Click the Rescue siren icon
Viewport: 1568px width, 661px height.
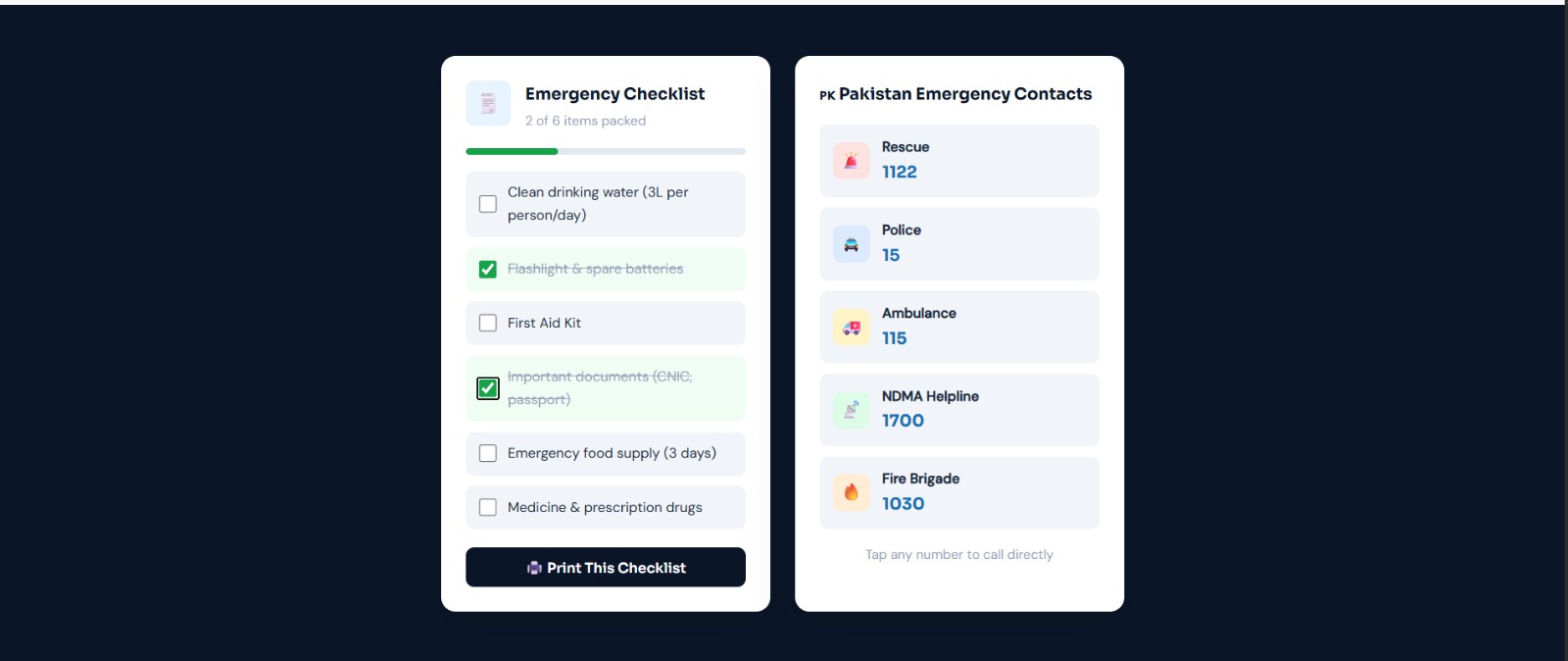coord(851,161)
